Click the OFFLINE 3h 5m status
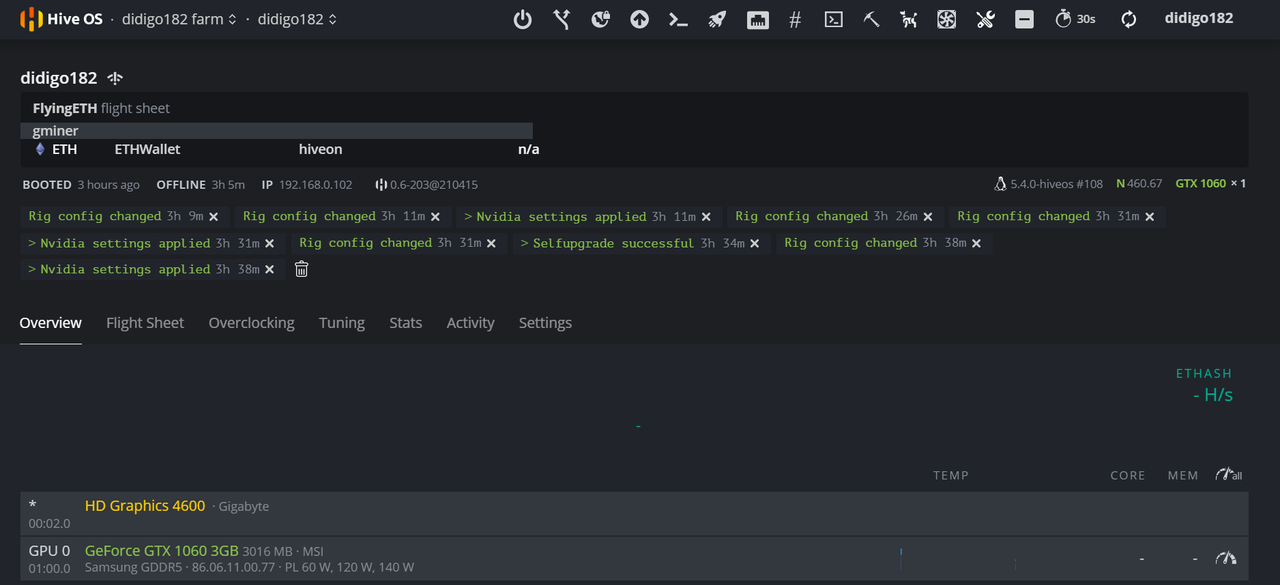1280x585 pixels. 200,185
